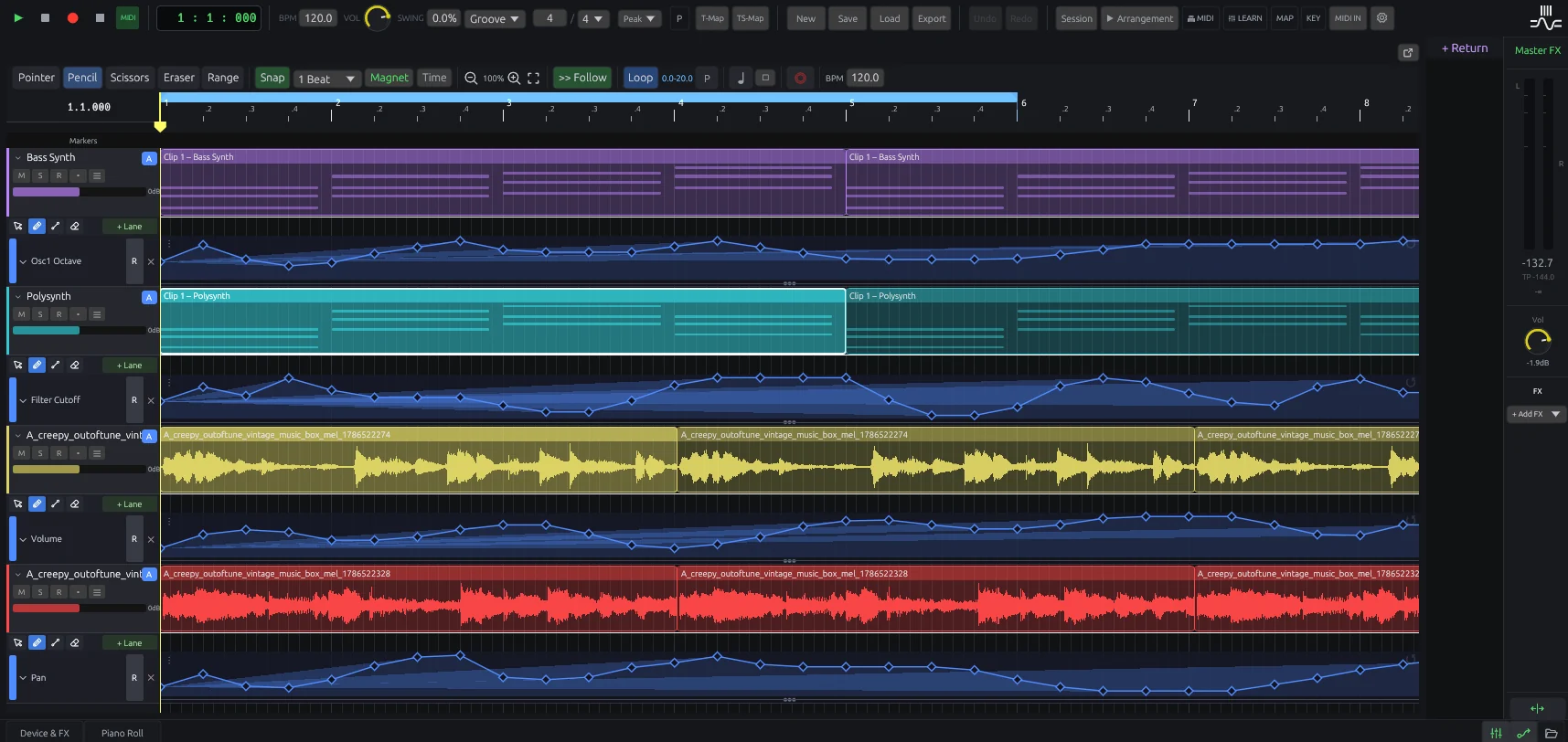The height and width of the screenshot is (742, 1568).
Task: Click + Return to add return track
Action: coord(1465,48)
